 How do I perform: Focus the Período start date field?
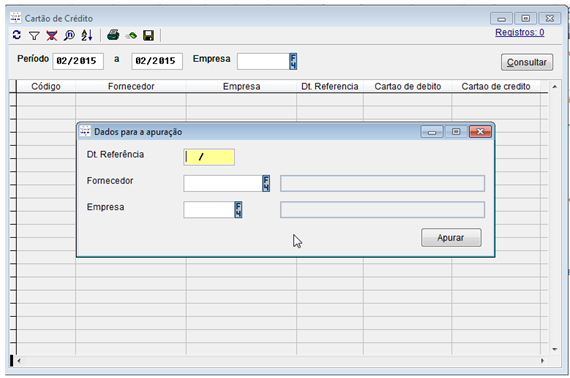[x=78, y=61]
